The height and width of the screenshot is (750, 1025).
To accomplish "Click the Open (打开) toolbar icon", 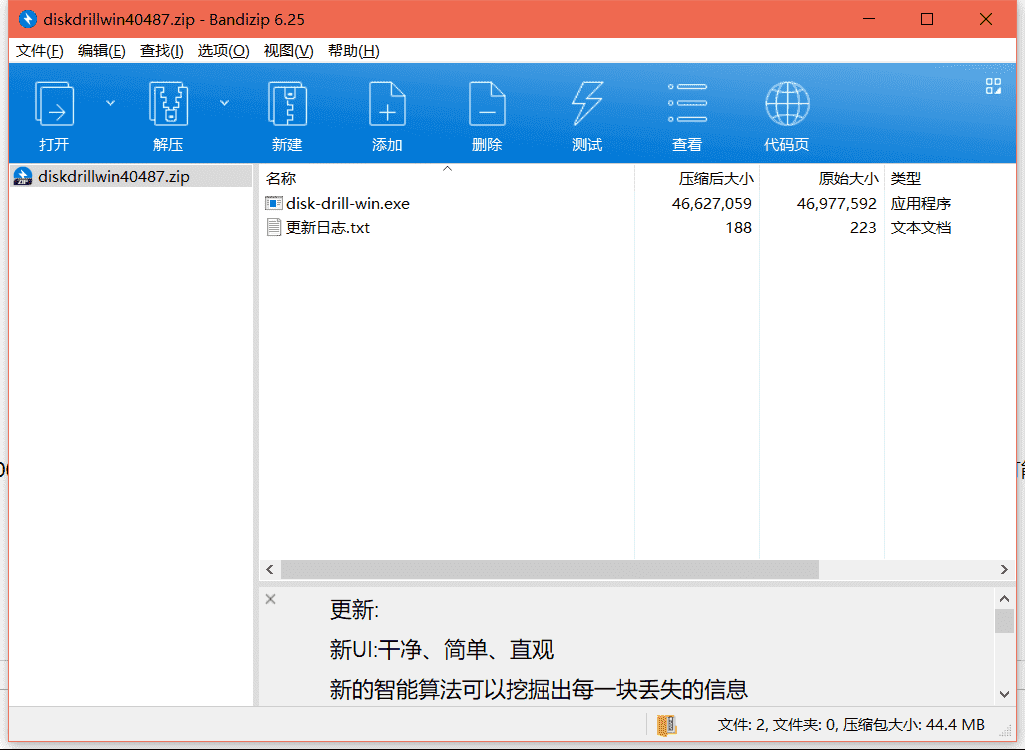I will (x=54, y=104).
